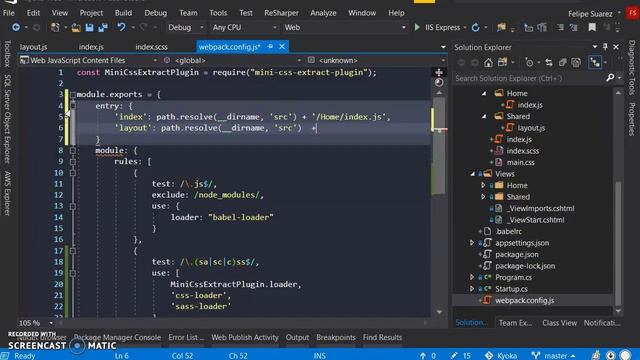
Task: Toggle the highlighted Preview Selected Items button
Action: [x=595, y=62]
